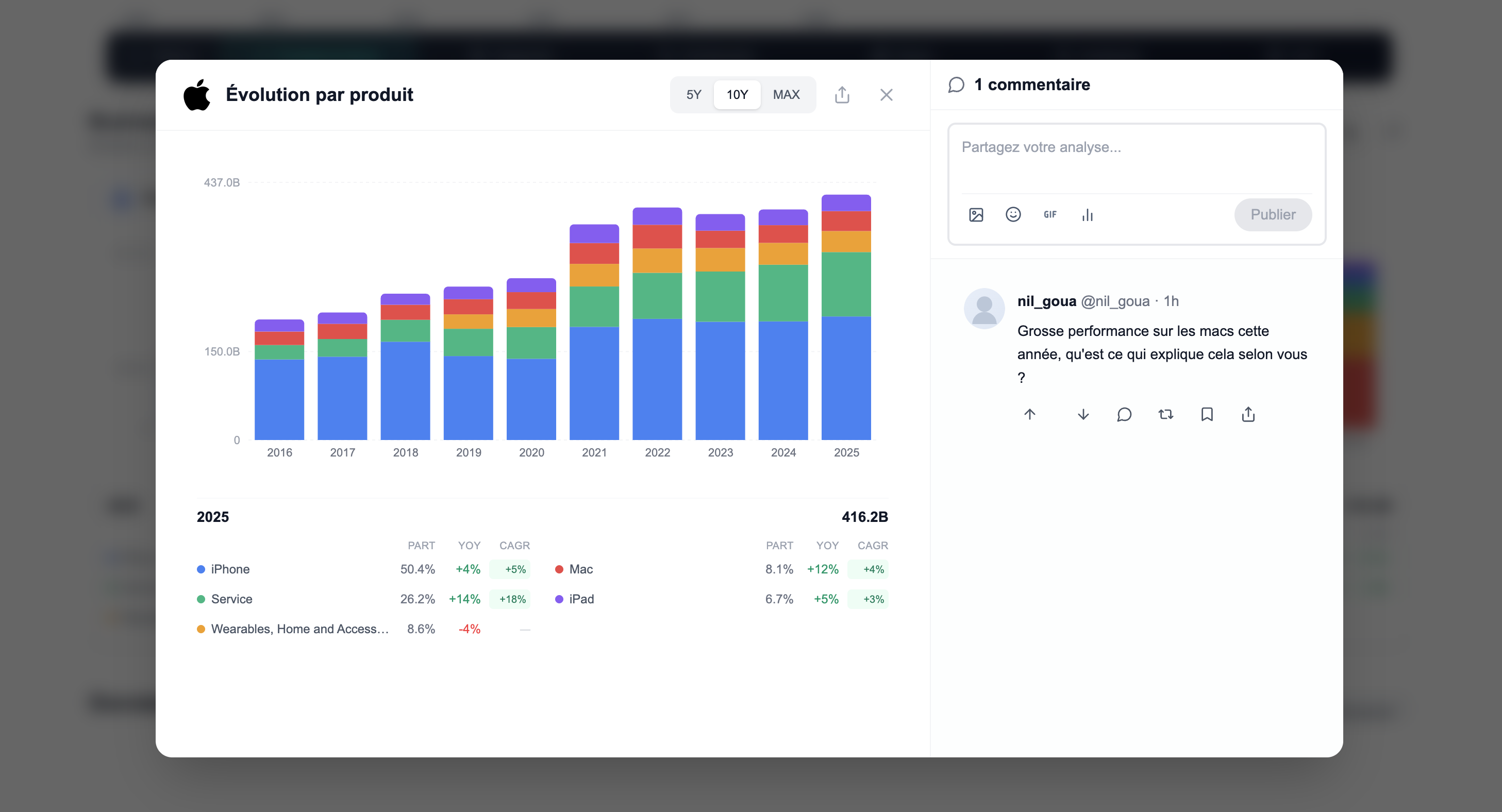Downvote nil_goua's comment
This screenshot has width=1502, height=812.
point(1083,414)
